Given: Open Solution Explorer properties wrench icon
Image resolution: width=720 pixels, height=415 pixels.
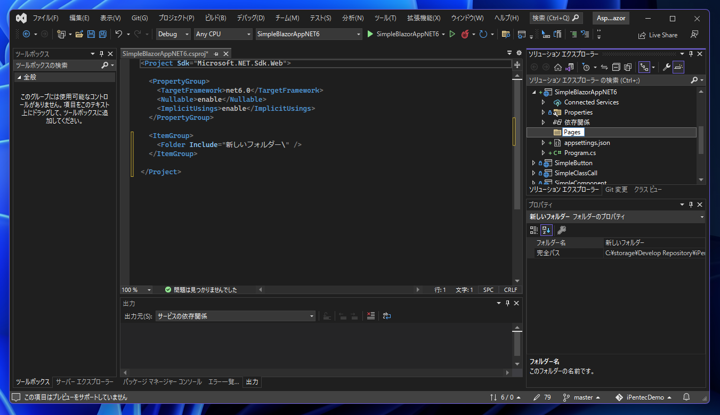Looking at the screenshot, I should click(x=666, y=67).
